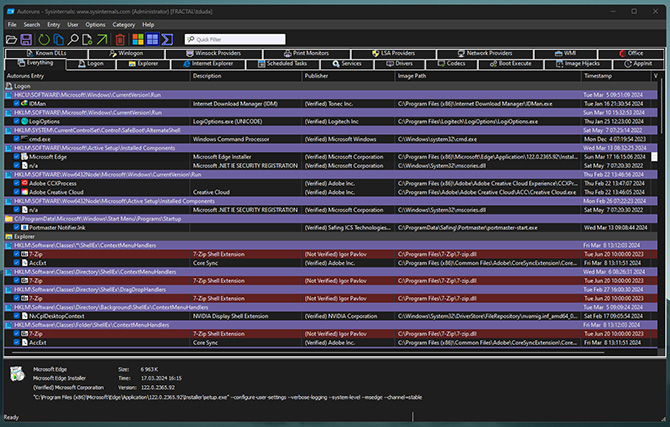Screen dimensions: 670x427
Task: Click the NvCplDesktopContext file icon
Action: coord(24,316)
